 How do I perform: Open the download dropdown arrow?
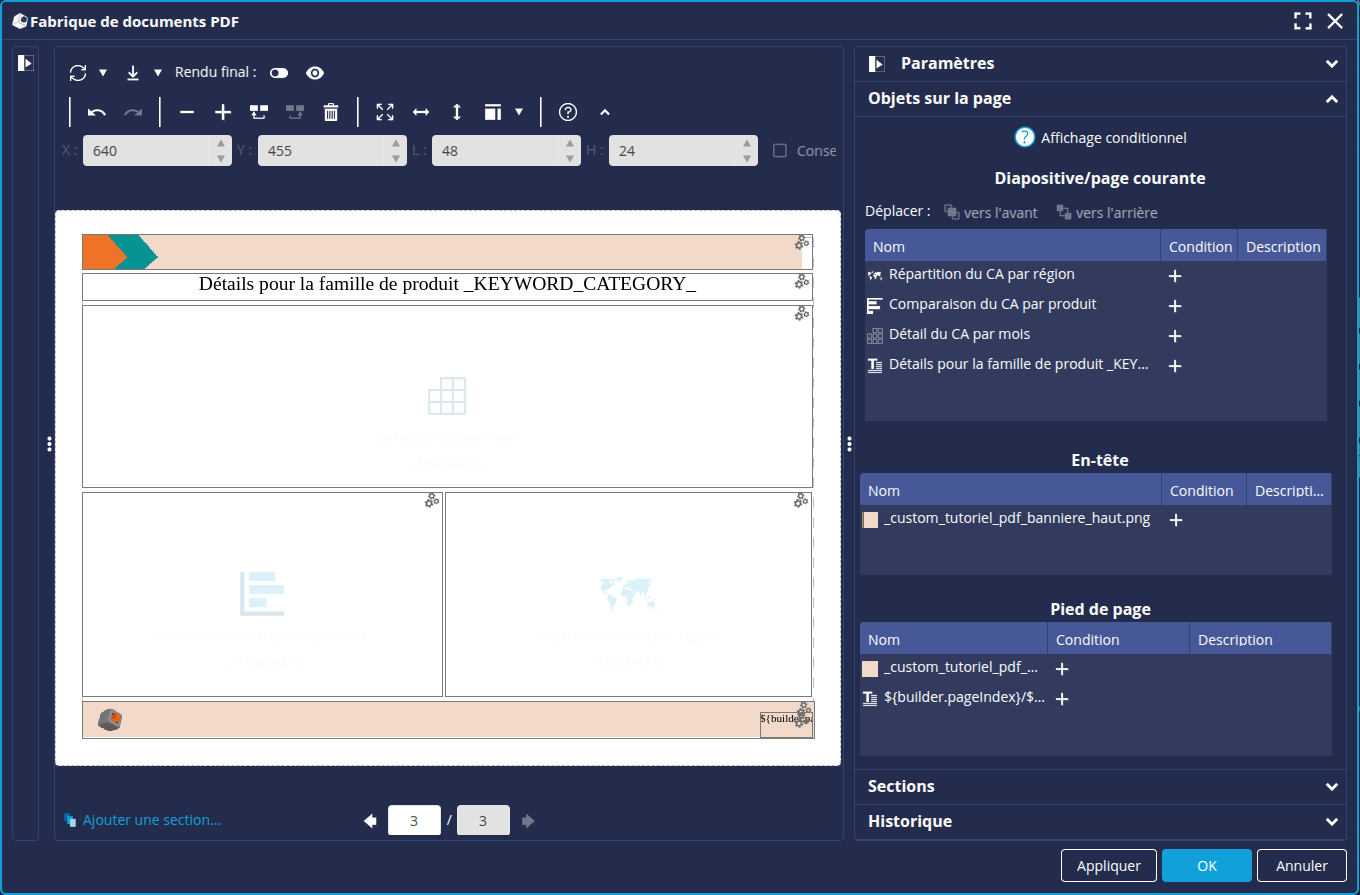coord(158,73)
